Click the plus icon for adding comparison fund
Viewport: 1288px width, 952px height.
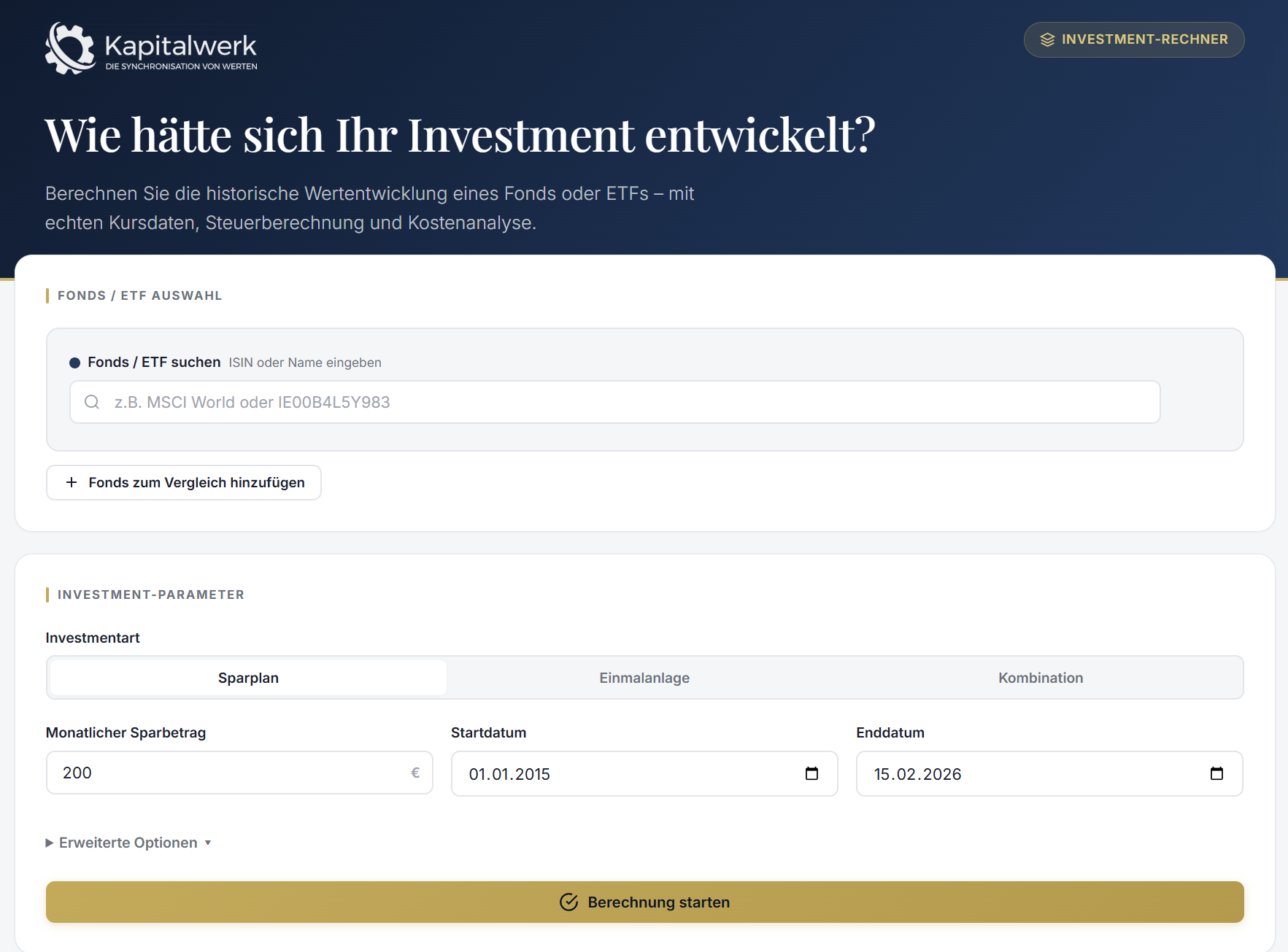pyautogui.click(x=72, y=482)
